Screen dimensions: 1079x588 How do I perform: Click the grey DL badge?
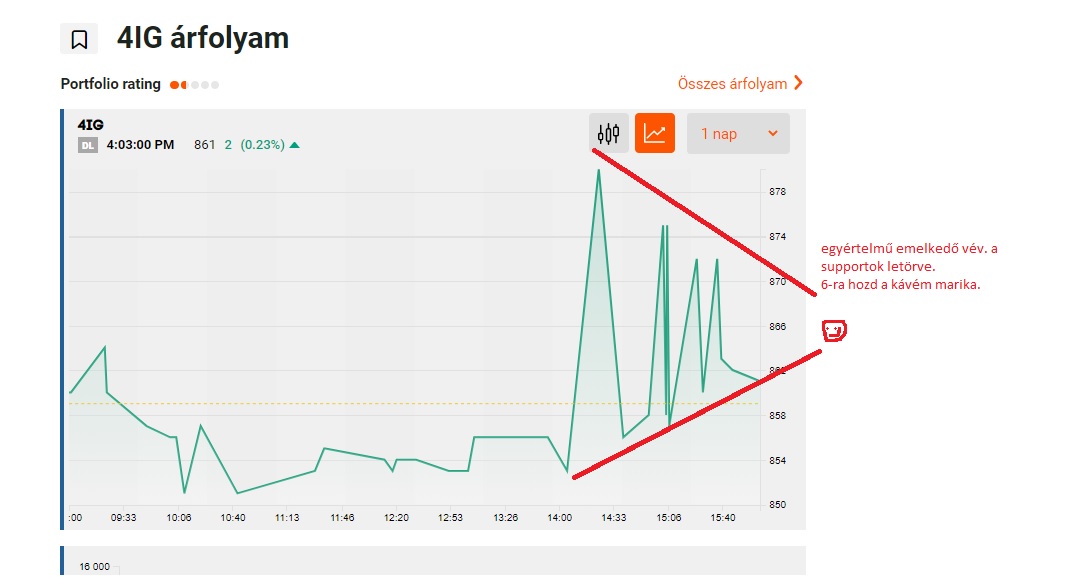88,145
